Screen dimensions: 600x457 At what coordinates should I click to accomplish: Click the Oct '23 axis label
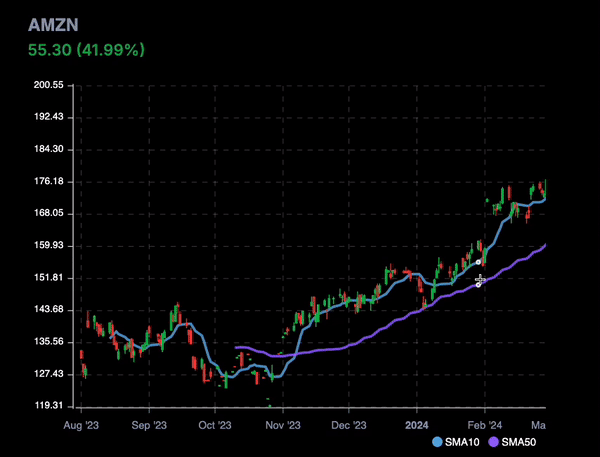pos(215,425)
